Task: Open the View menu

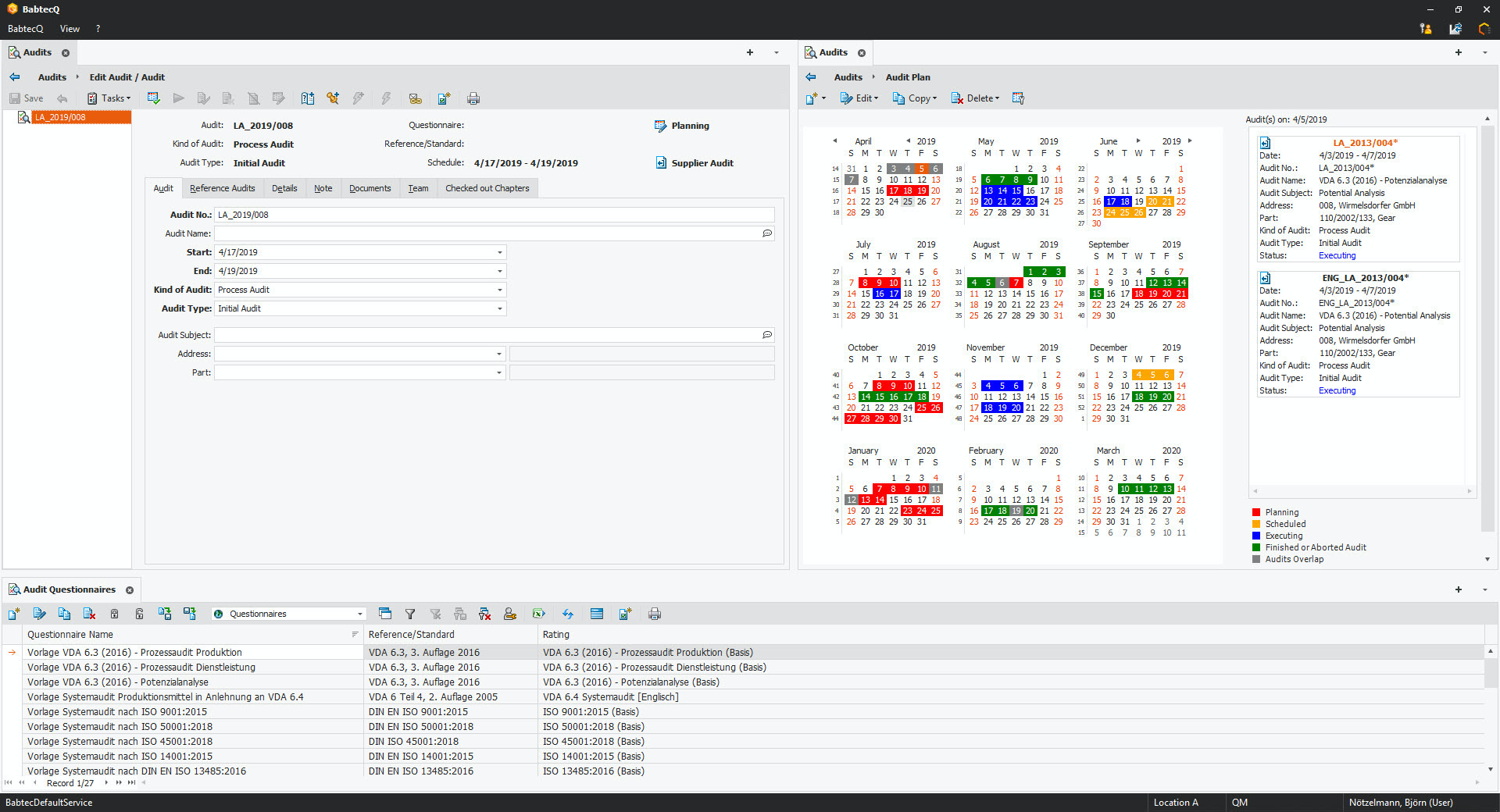Action: point(70,29)
